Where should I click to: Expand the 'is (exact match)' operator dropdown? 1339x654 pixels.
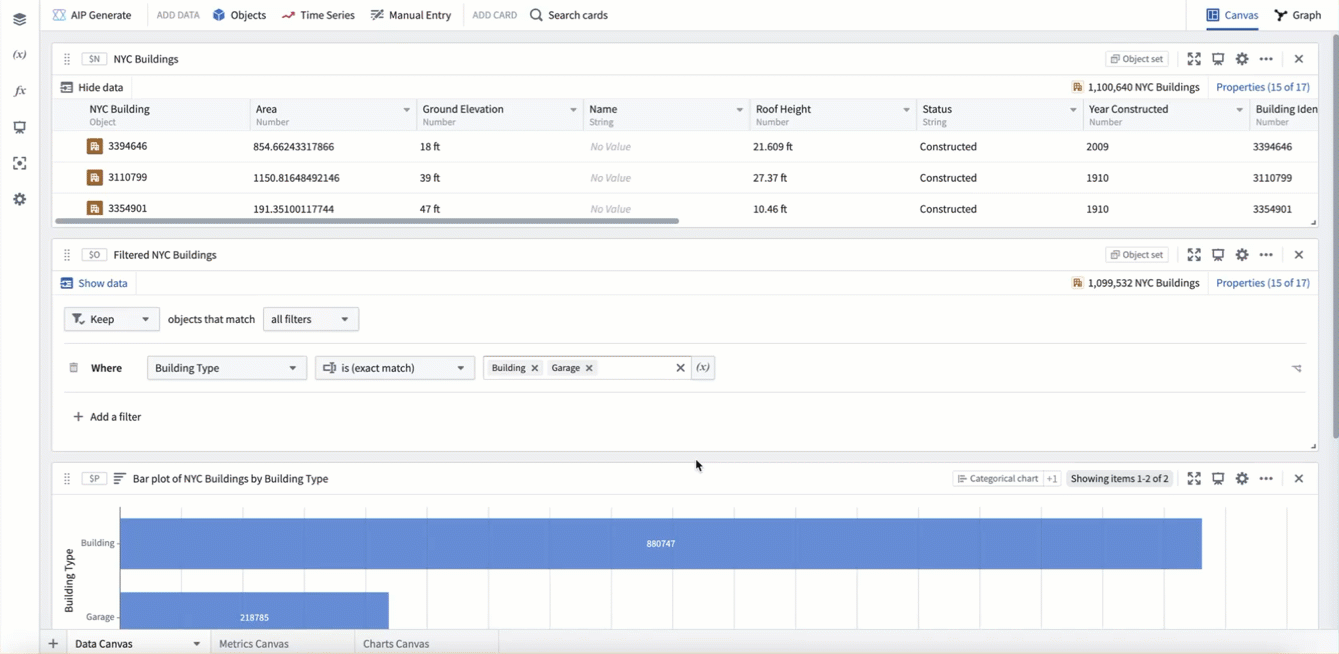click(394, 368)
